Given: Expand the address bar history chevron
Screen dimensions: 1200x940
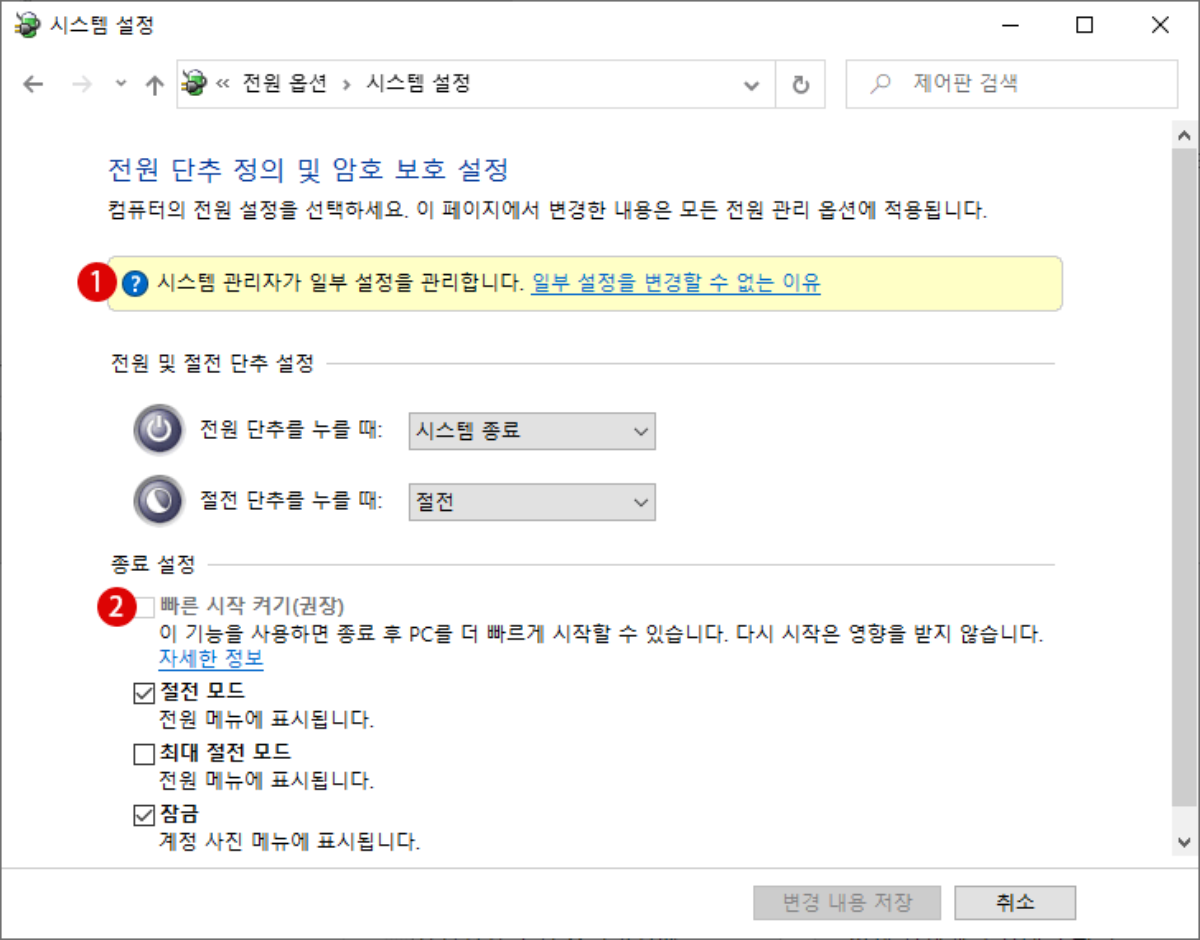Looking at the screenshot, I should (752, 84).
